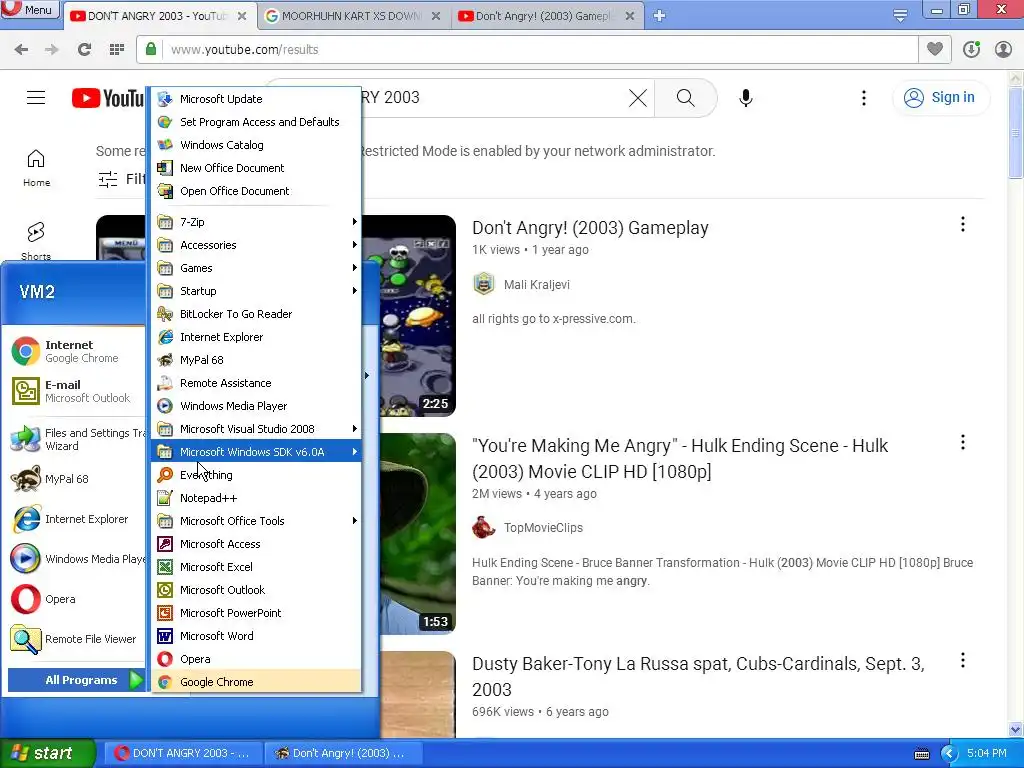The width and height of the screenshot is (1024, 768).
Task: Launch BitLocker To Go Reader
Action: (256, 313)
